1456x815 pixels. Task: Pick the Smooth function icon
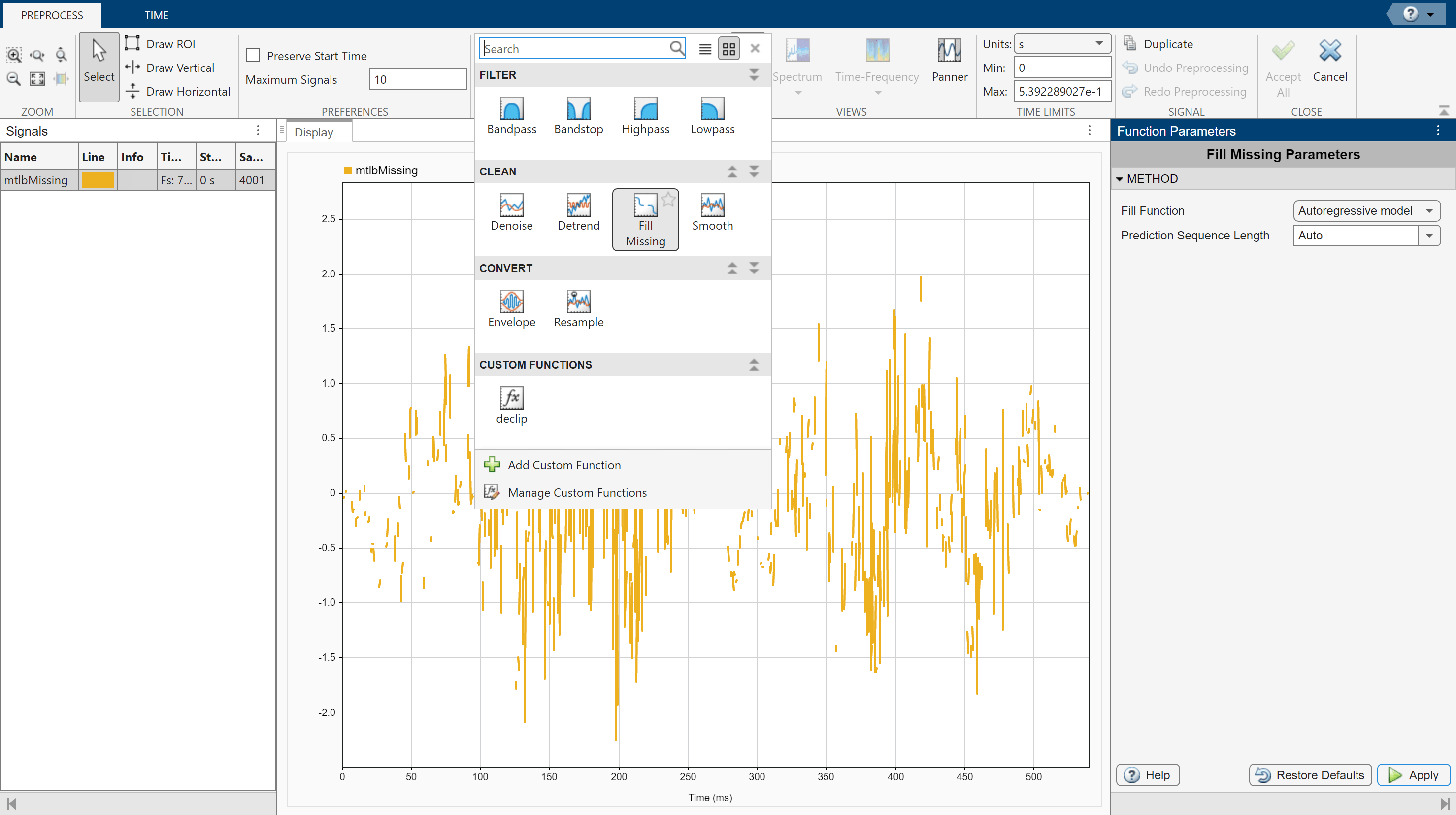712,205
